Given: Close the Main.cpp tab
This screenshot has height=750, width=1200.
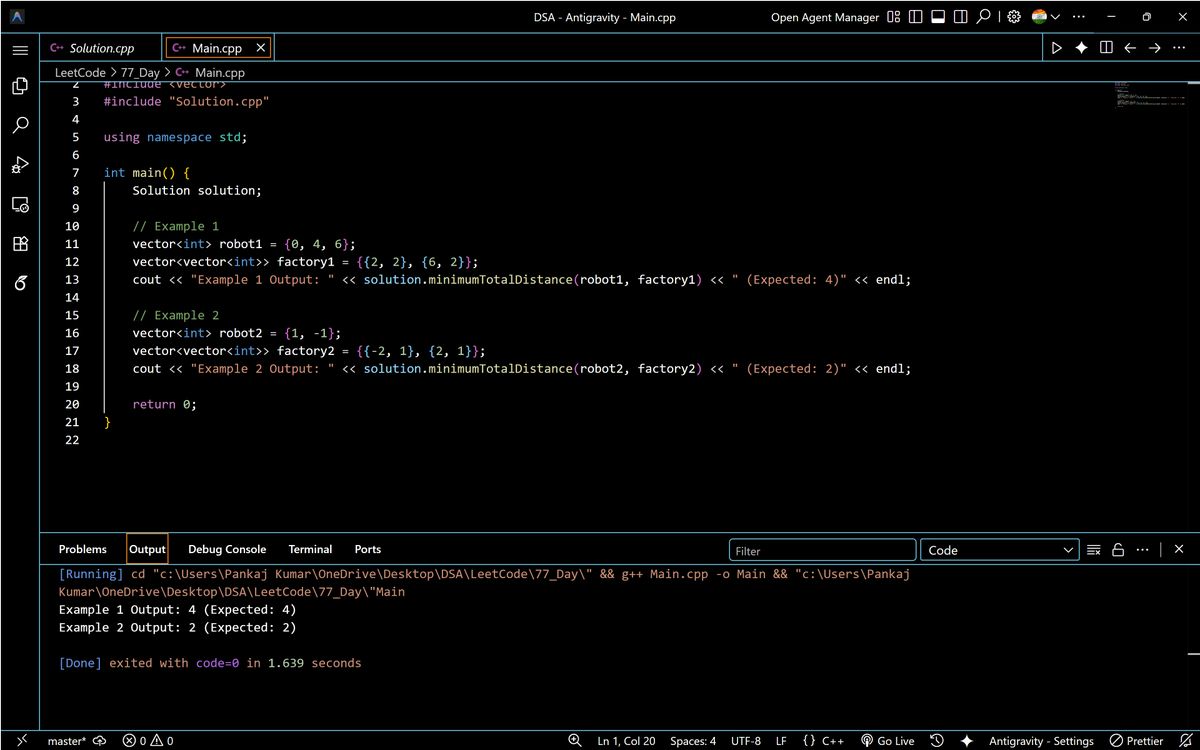Looking at the screenshot, I should (x=261, y=48).
